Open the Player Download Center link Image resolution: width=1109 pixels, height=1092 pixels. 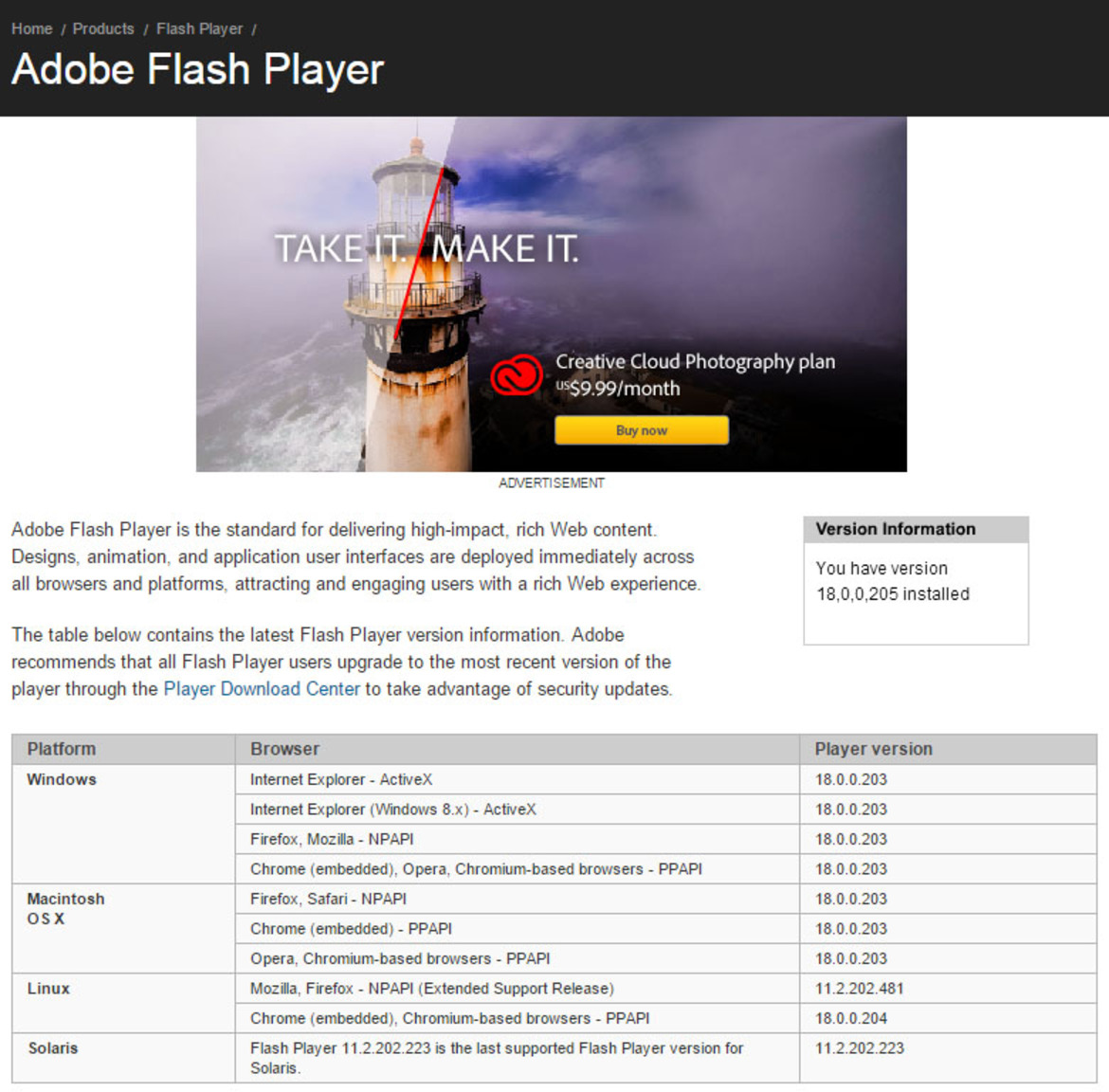coord(262,689)
